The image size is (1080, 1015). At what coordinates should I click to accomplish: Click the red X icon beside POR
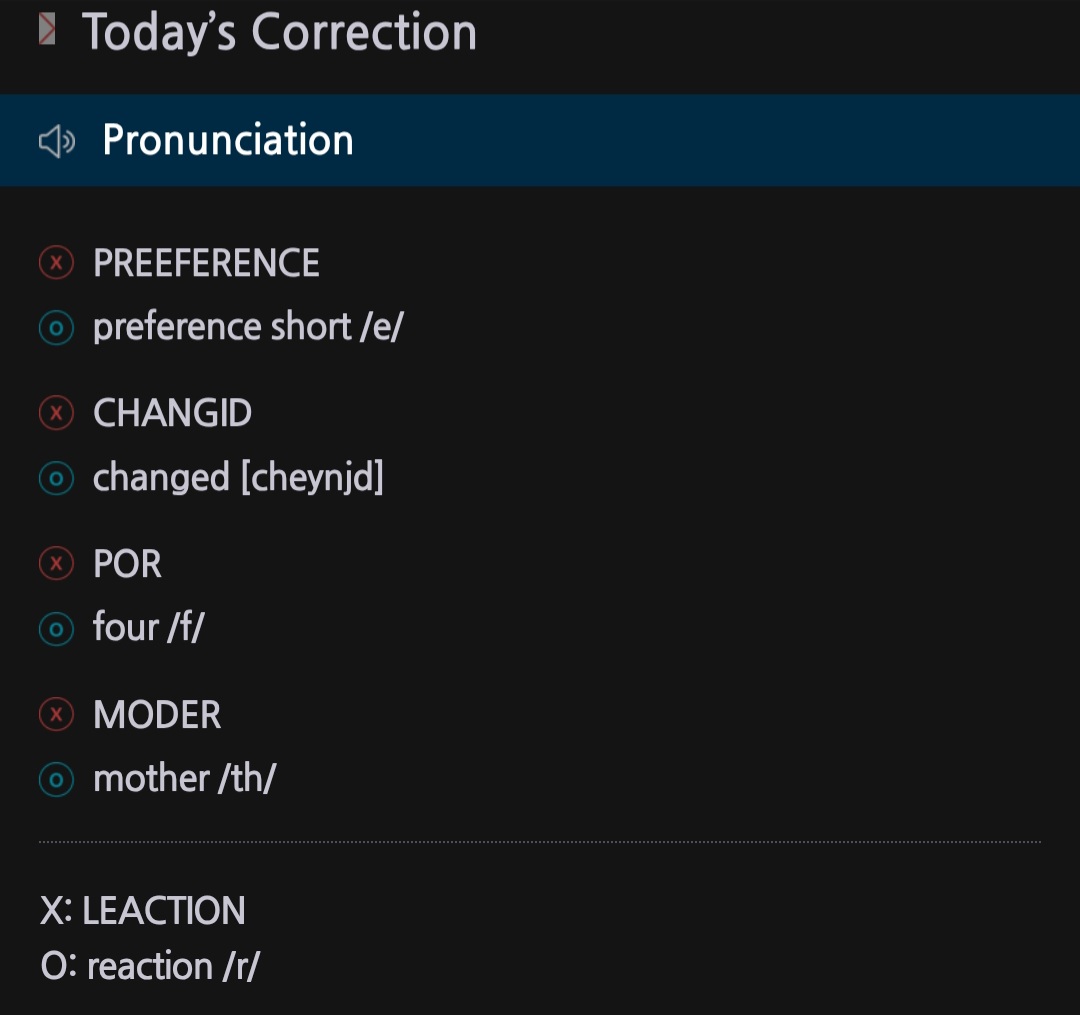[x=56, y=564]
